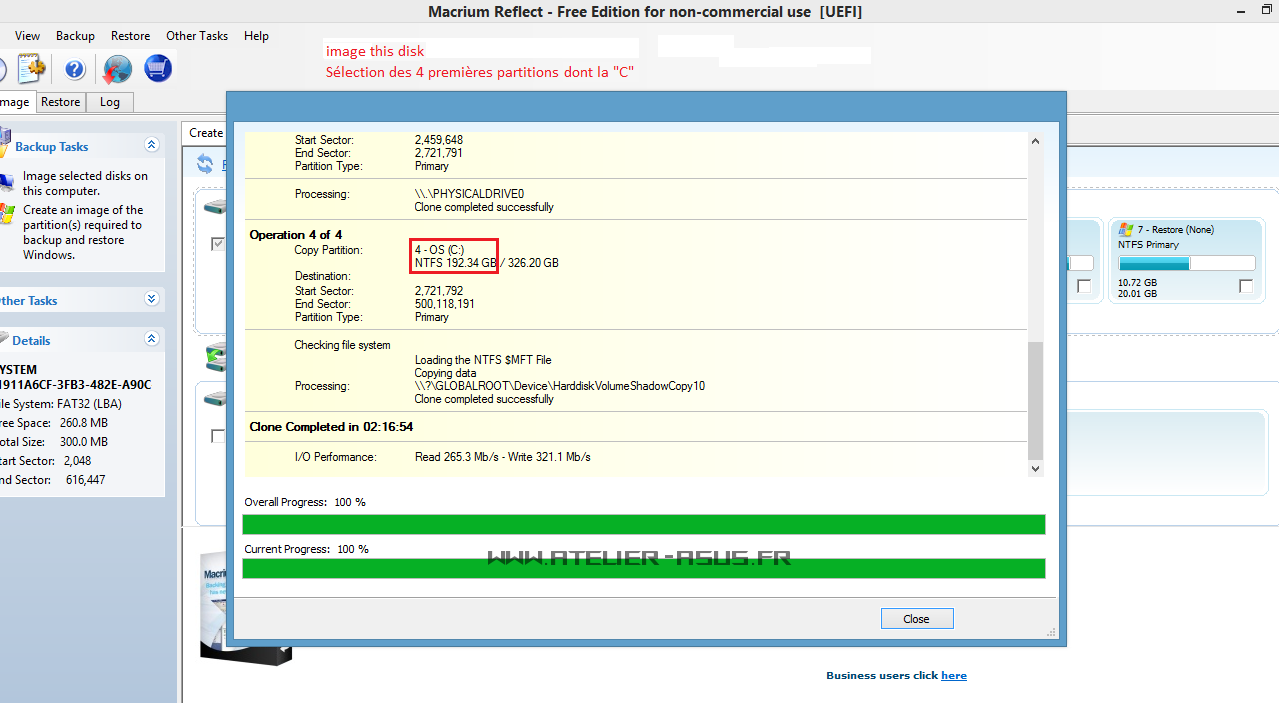Click the Help question mark toolbar icon

point(75,69)
